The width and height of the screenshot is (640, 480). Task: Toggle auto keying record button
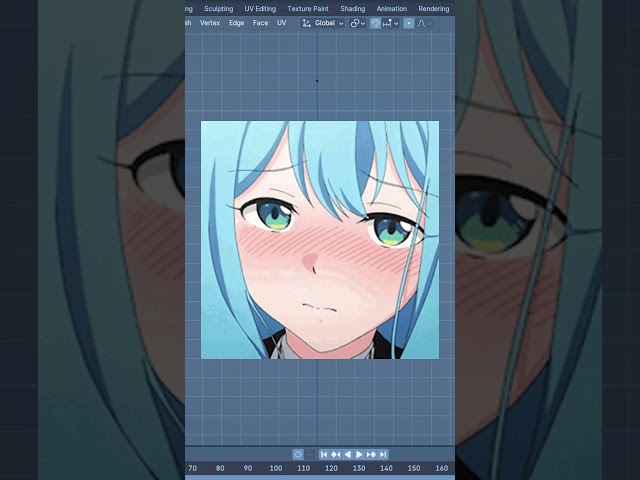(x=298, y=454)
